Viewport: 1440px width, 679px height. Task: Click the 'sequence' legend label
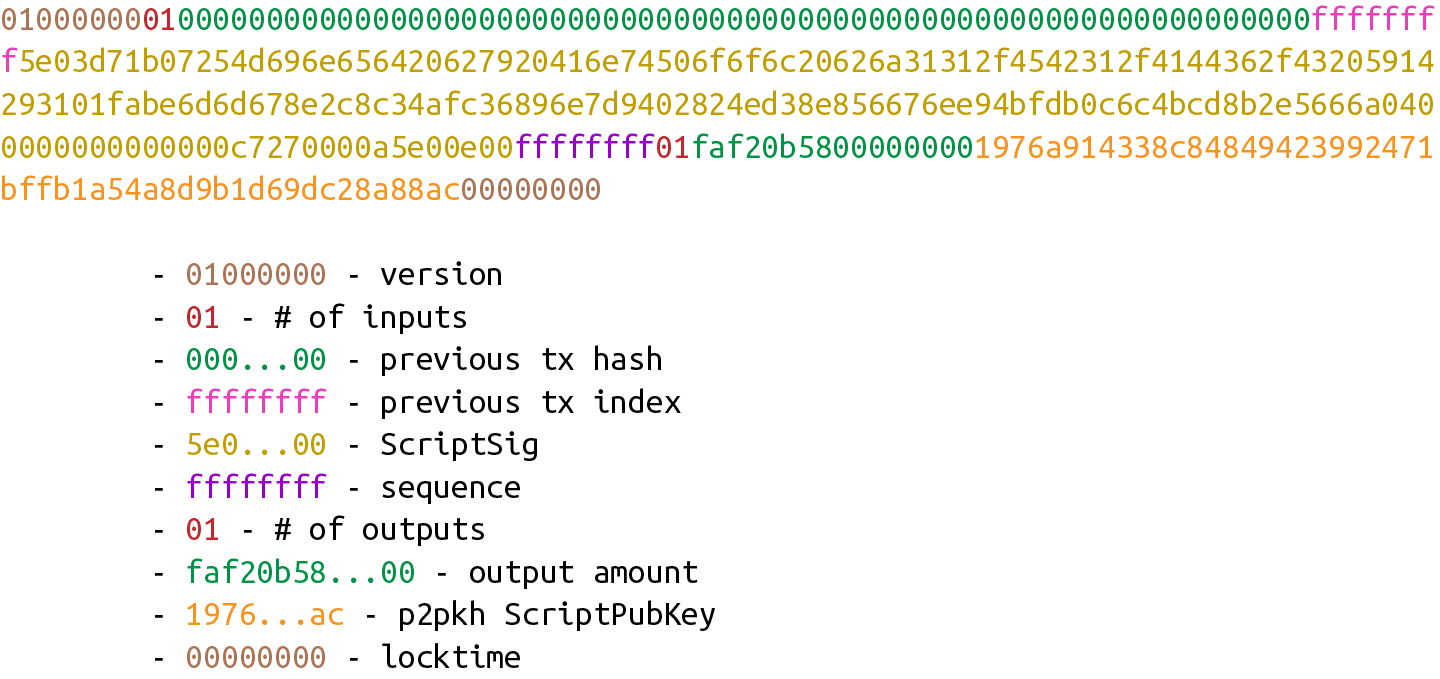(x=450, y=488)
